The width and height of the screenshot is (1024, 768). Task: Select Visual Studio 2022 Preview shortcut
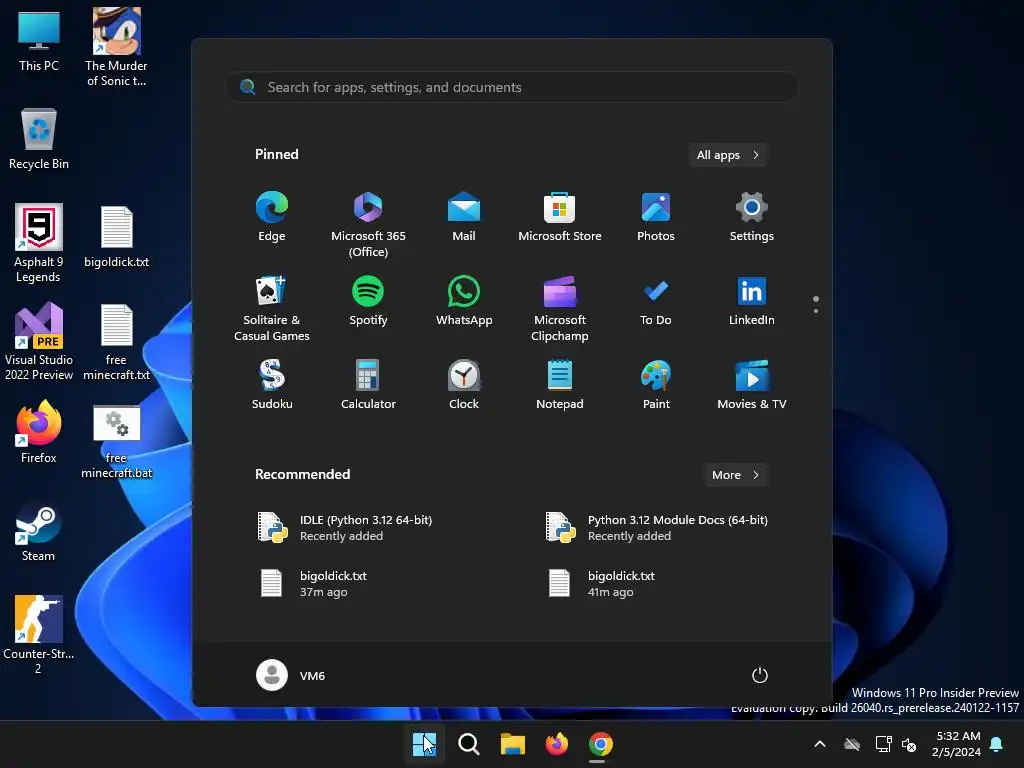pyautogui.click(x=39, y=342)
